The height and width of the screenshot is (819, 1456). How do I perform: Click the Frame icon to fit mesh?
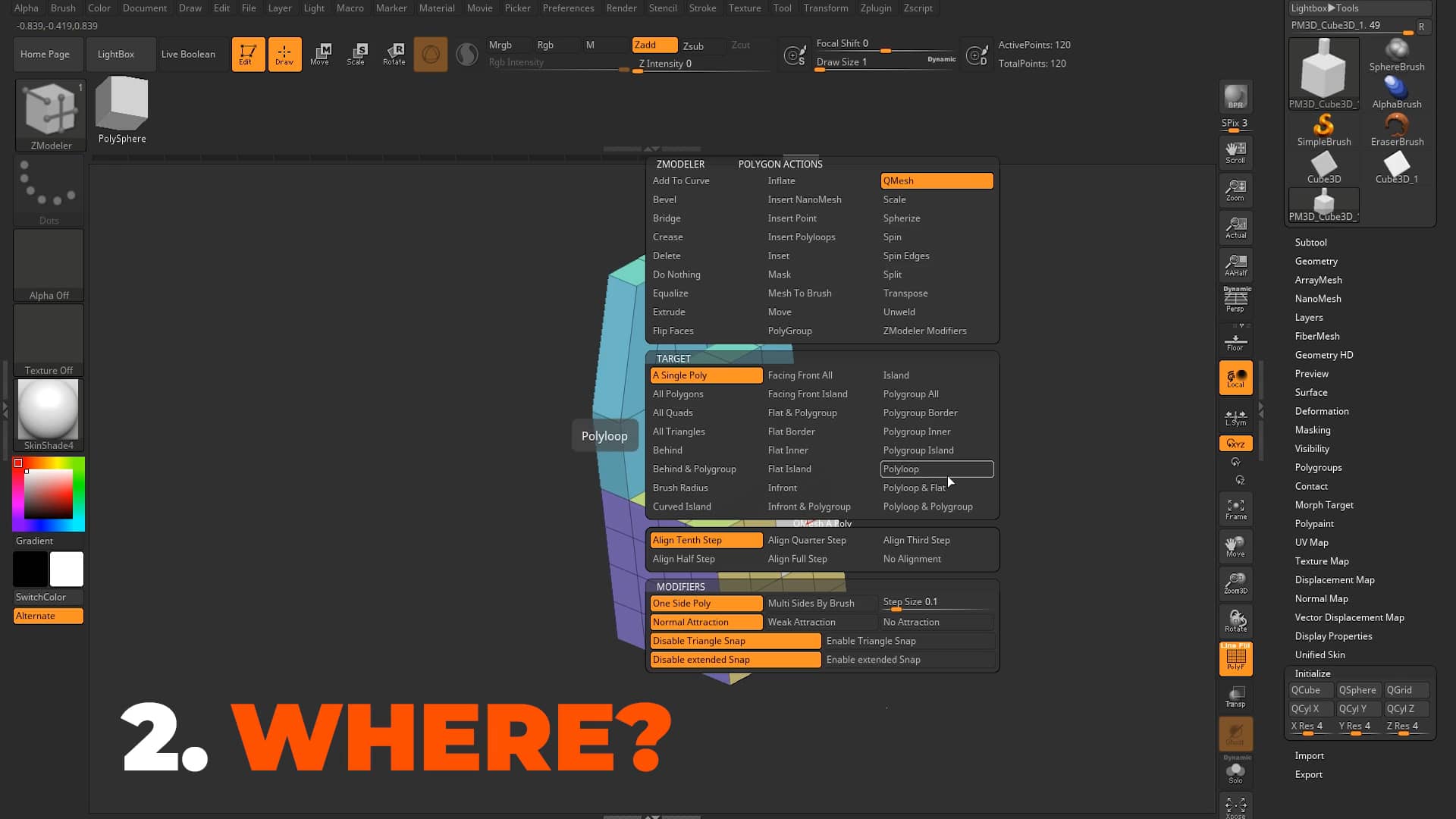[1235, 508]
